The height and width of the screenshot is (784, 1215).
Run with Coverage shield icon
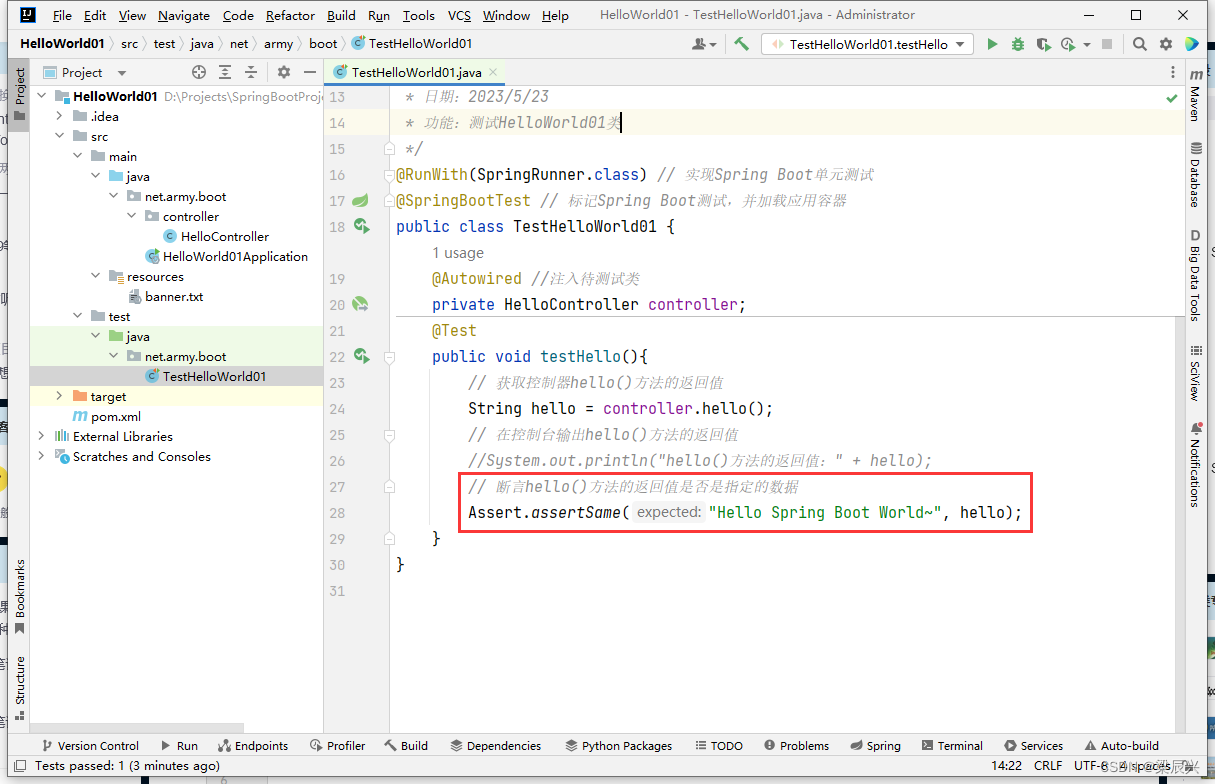pyautogui.click(x=1043, y=44)
